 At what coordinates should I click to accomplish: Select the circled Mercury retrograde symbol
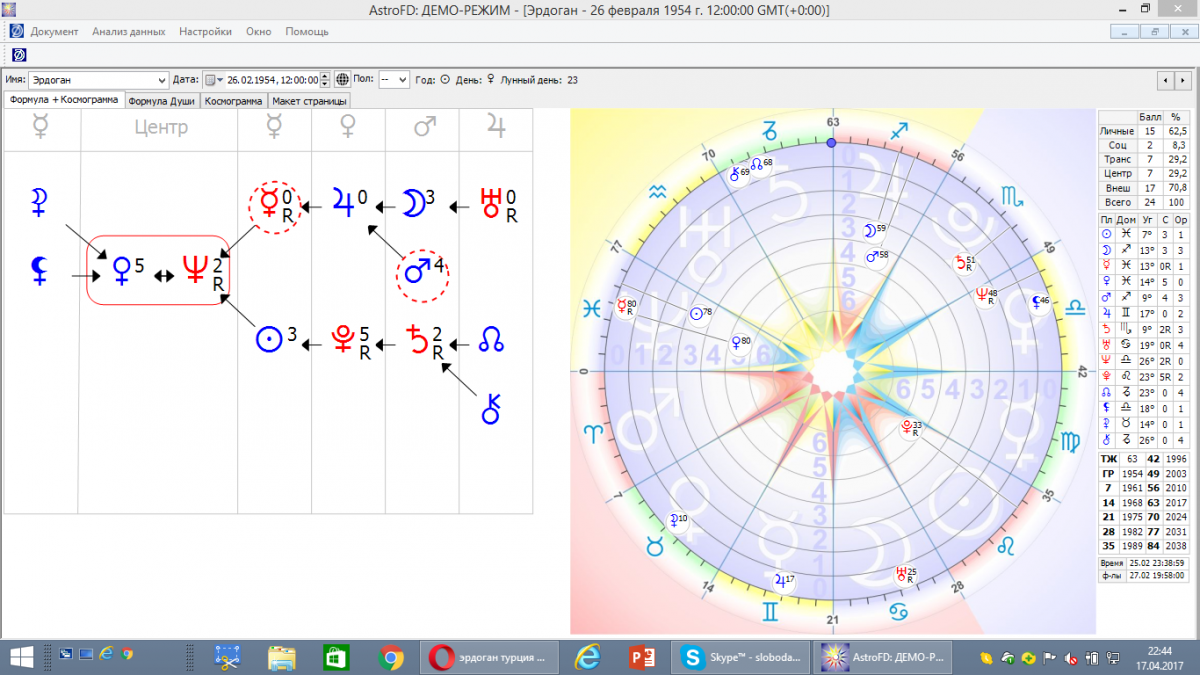click(268, 205)
